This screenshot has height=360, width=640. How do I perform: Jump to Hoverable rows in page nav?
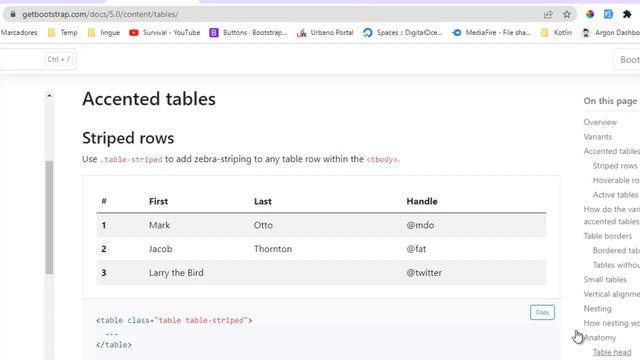click(x=616, y=180)
